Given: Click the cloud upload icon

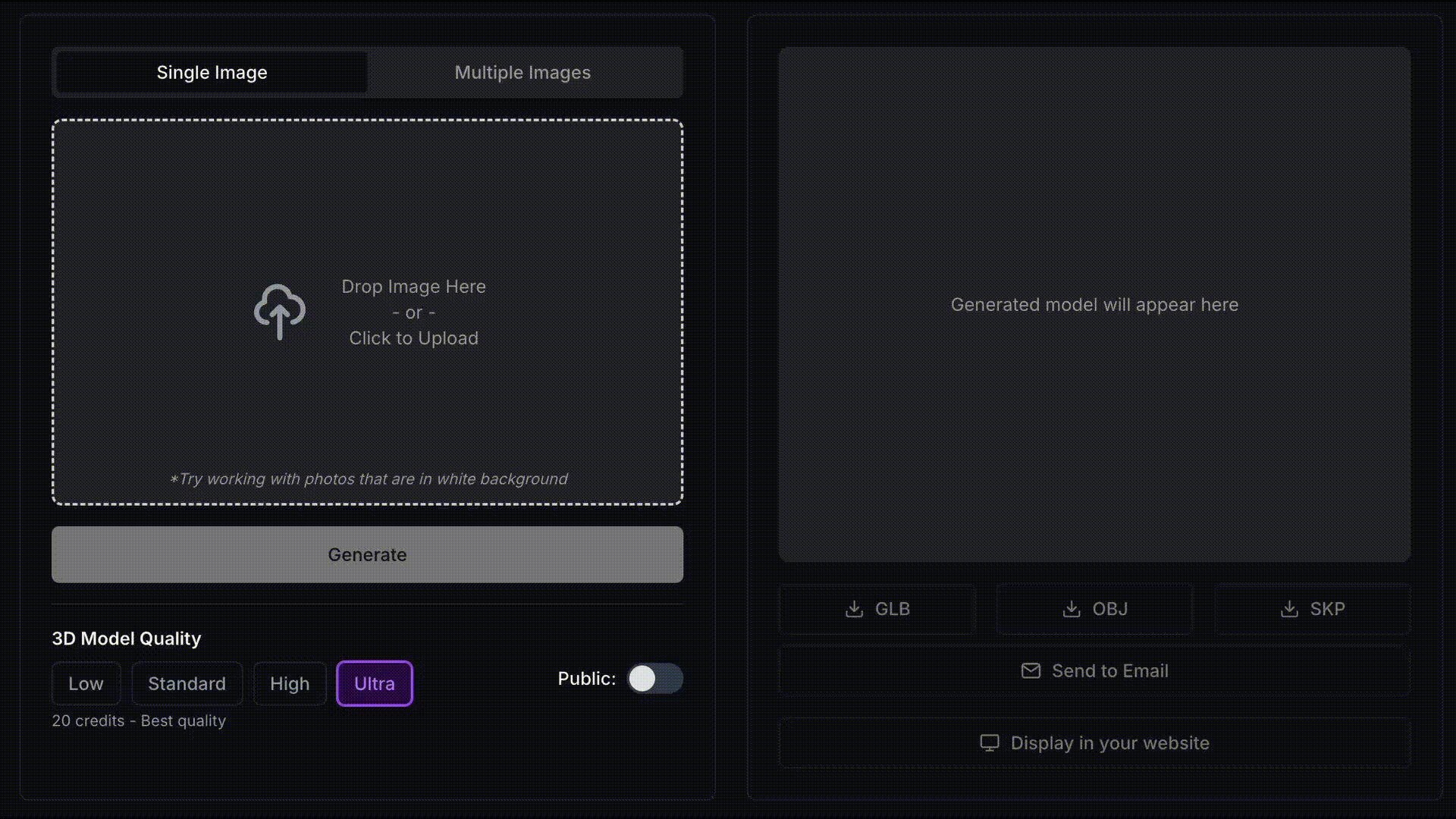Looking at the screenshot, I should (x=279, y=312).
